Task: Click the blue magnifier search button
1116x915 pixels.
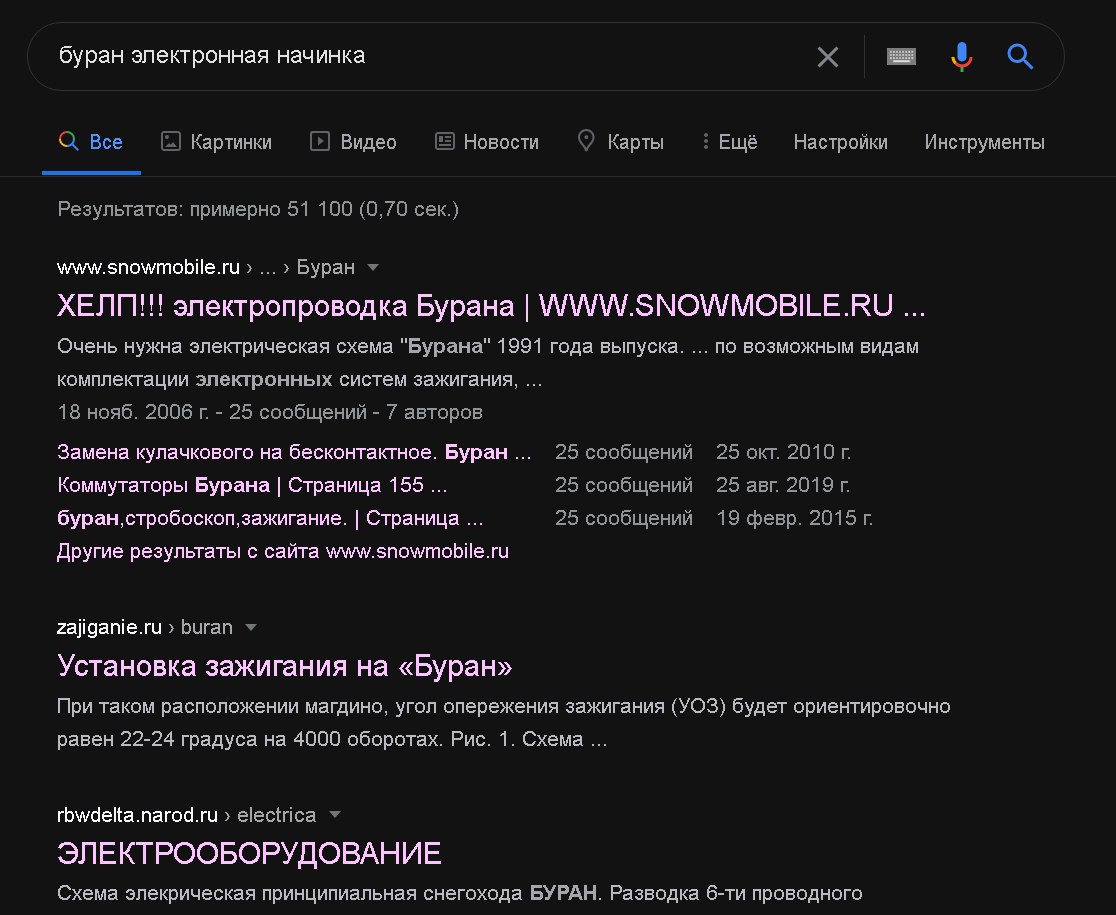Action: pos(1020,56)
